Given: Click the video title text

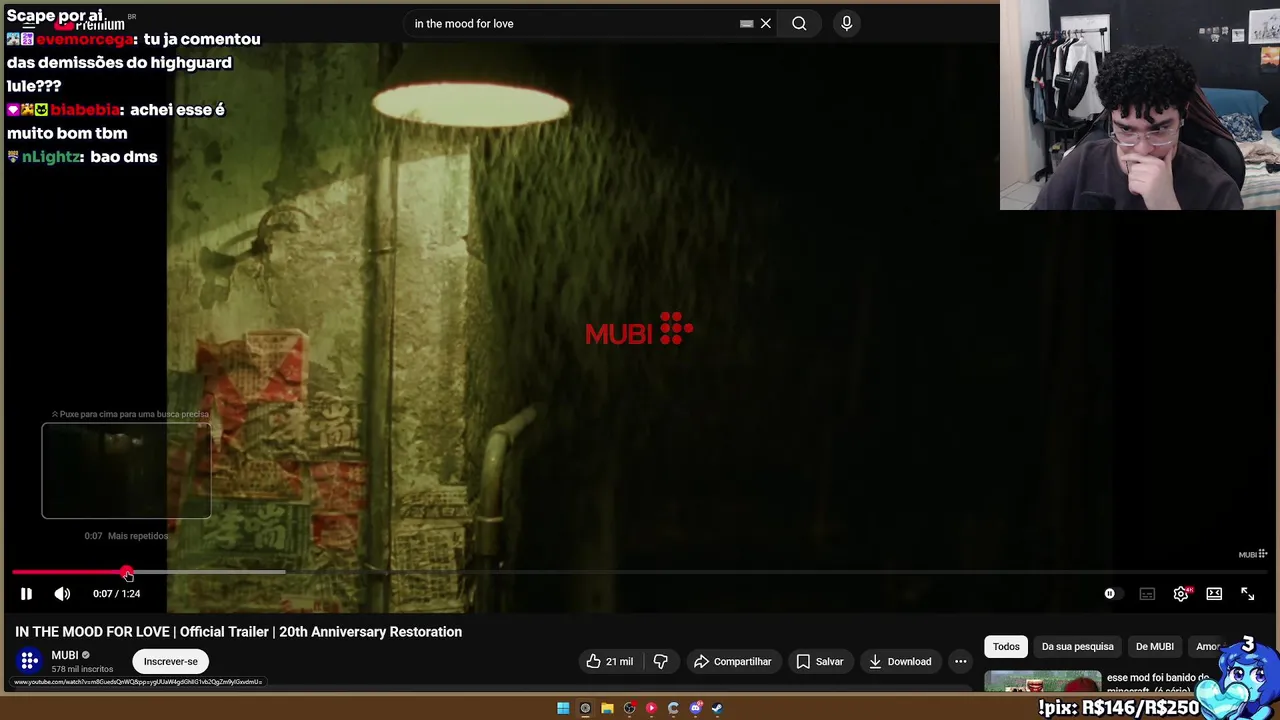Looking at the screenshot, I should 238,632.
